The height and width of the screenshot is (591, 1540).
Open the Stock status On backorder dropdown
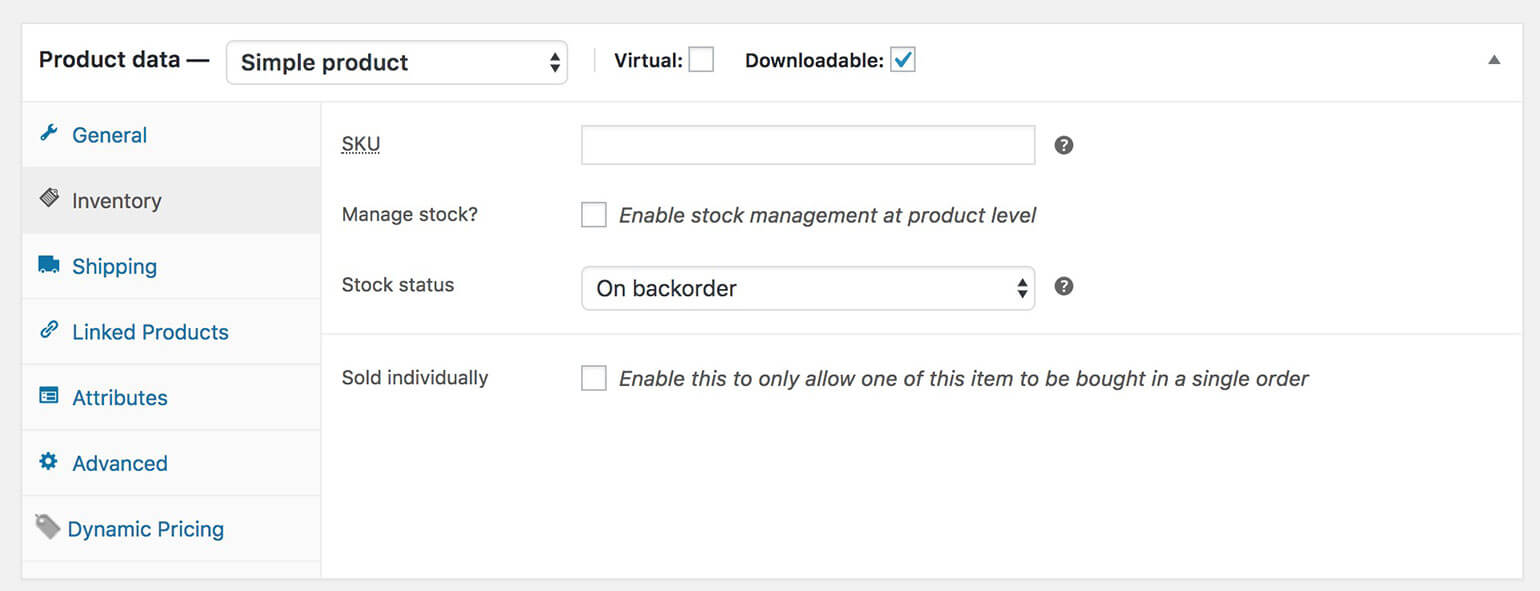(808, 288)
